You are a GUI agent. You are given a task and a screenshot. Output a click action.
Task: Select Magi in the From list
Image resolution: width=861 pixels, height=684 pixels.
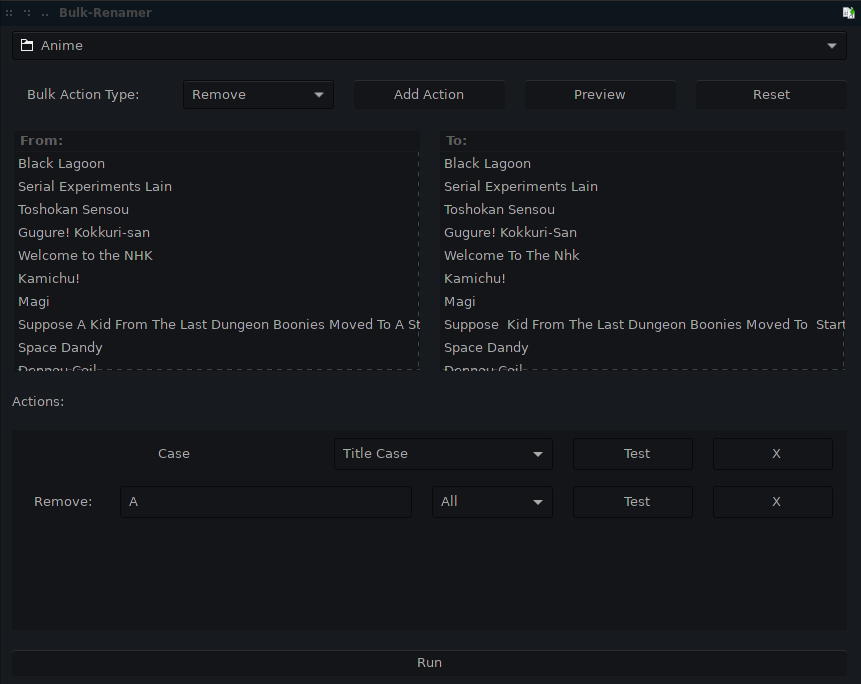click(x=217, y=302)
